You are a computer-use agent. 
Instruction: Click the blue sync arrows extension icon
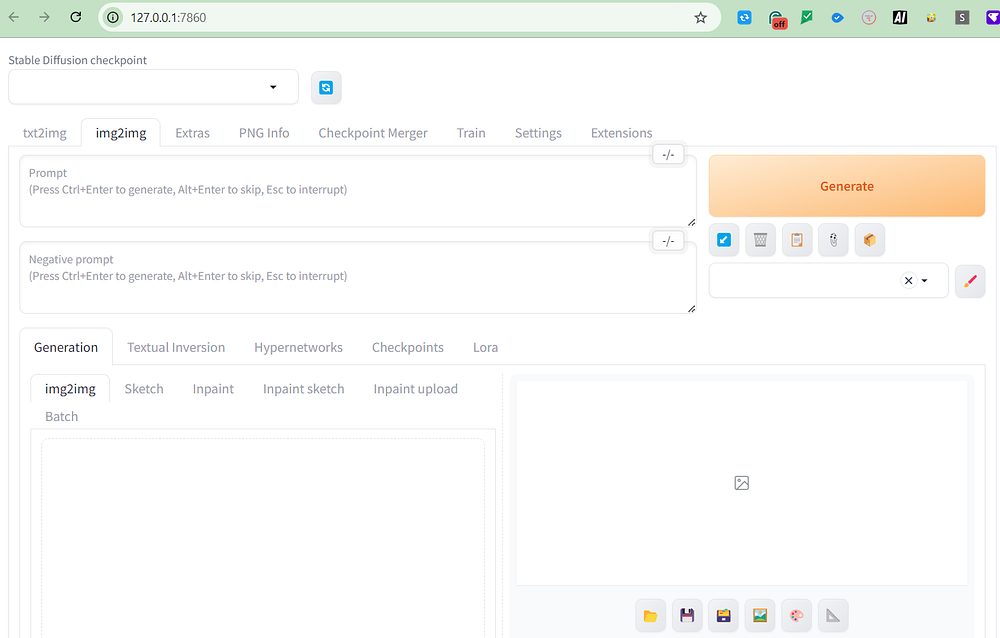click(x=744, y=17)
